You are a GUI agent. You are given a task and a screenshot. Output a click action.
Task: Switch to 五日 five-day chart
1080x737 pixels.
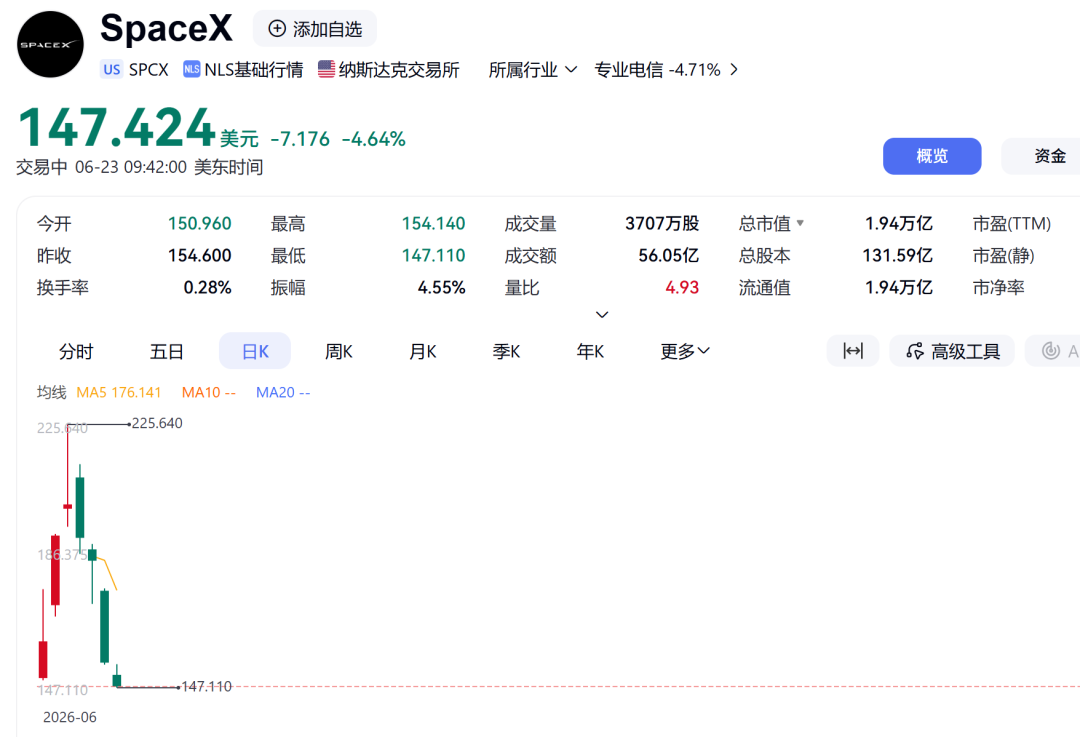[167, 351]
